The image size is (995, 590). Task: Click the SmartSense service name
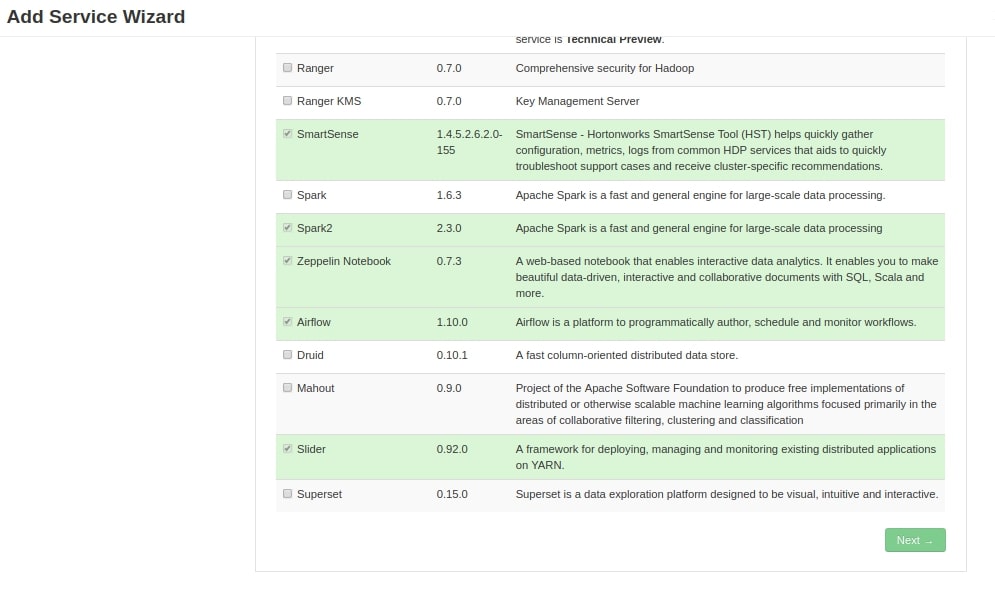pyautogui.click(x=327, y=134)
